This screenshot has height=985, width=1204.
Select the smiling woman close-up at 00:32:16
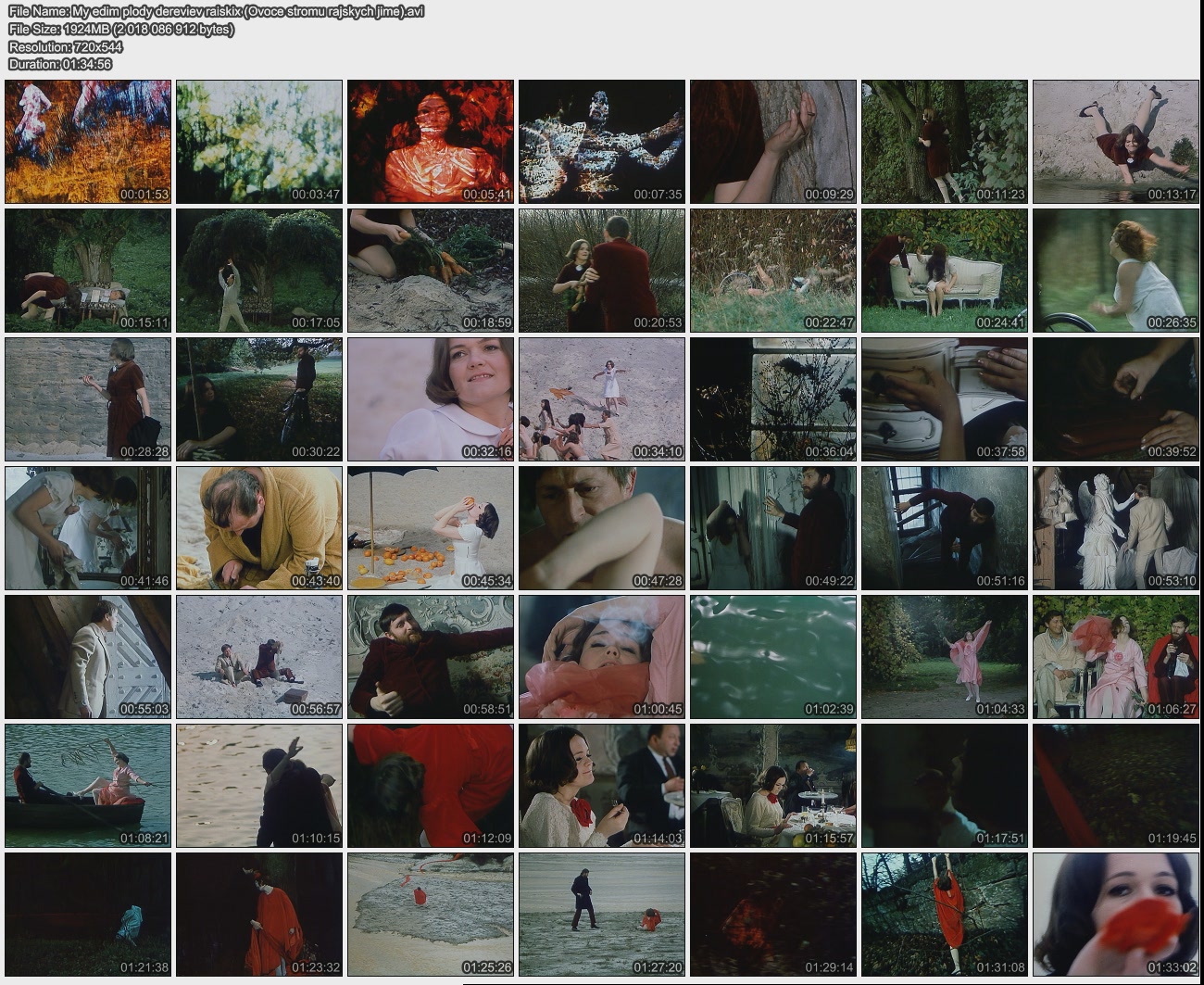pos(431,399)
